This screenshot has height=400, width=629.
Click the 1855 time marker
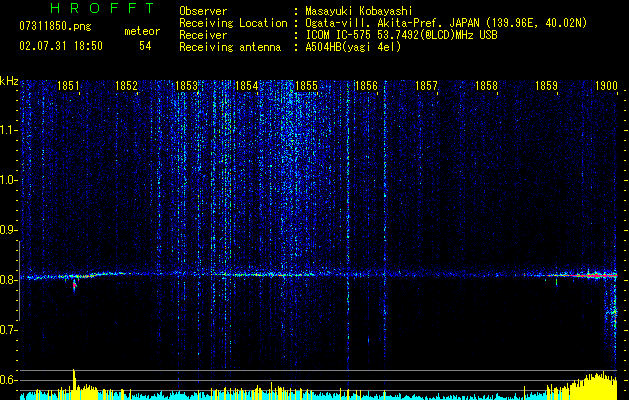point(306,86)
